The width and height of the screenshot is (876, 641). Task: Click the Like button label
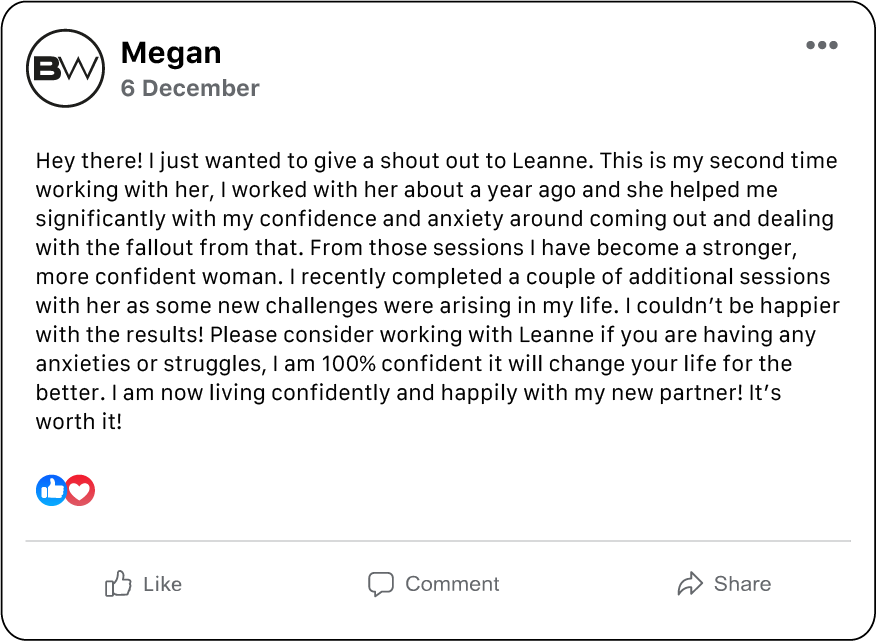point(162,584)
